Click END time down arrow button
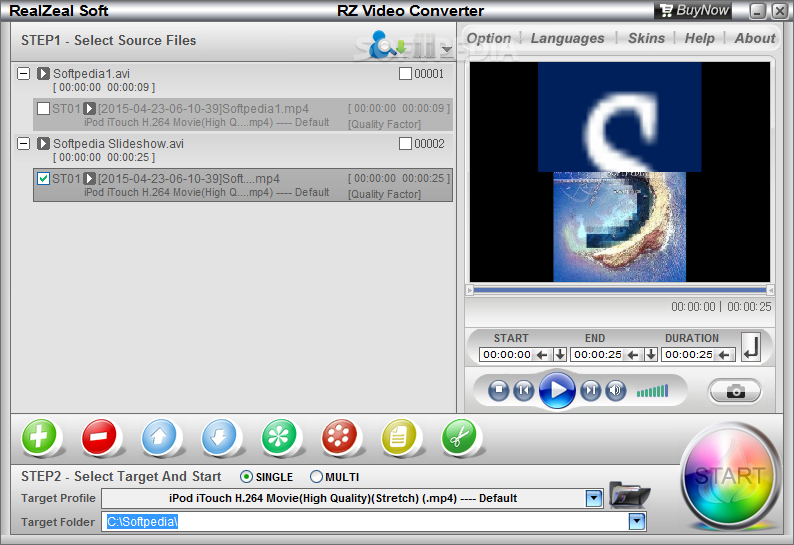Screen dimensions: 794x545 [651, 355]
